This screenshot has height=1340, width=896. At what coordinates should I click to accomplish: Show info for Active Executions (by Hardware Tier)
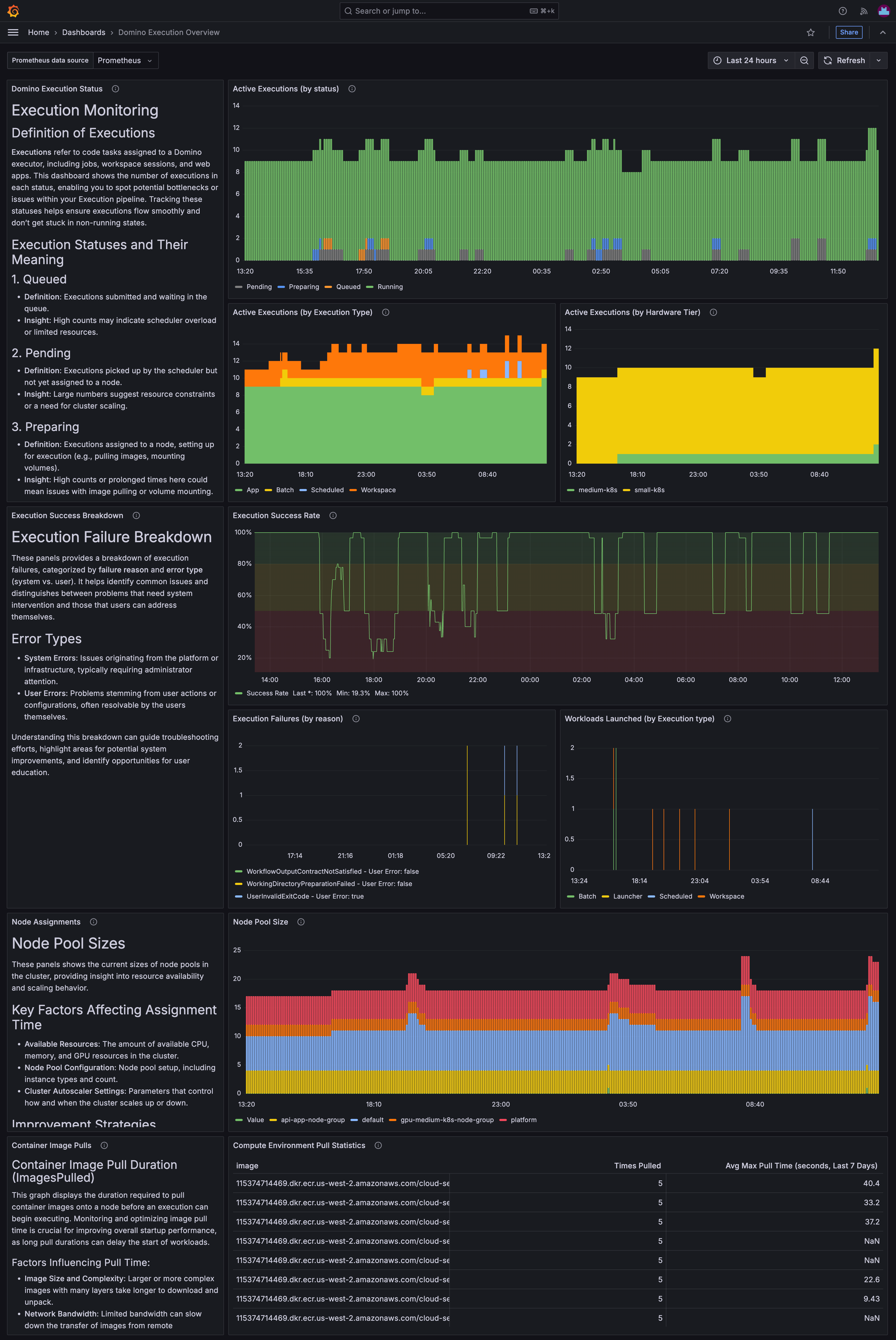click(713, 313)
